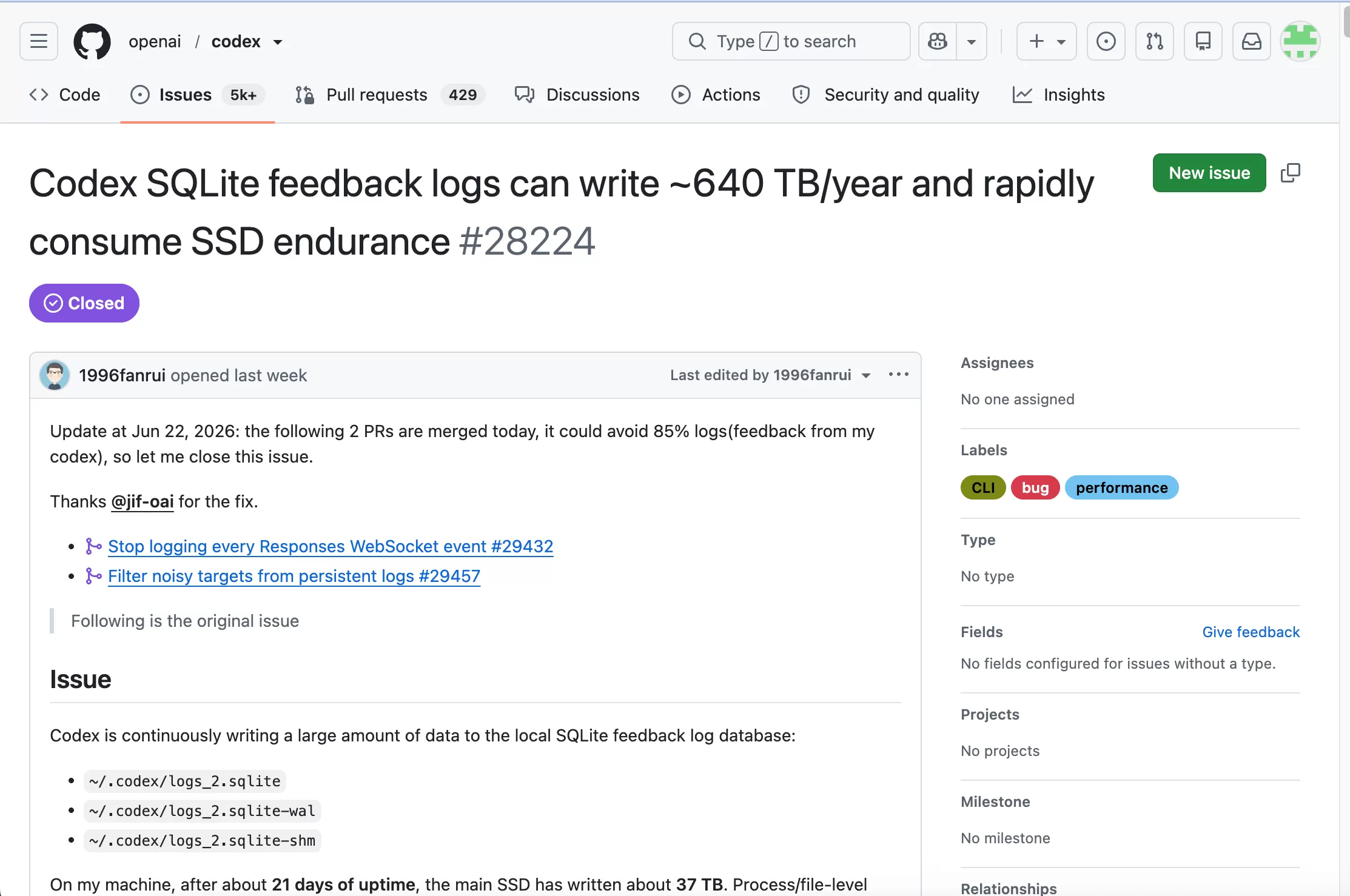Screen dimensions: 1350x896
Task: Switch to the Pull requests tab
Action: (x=390, y=95)
